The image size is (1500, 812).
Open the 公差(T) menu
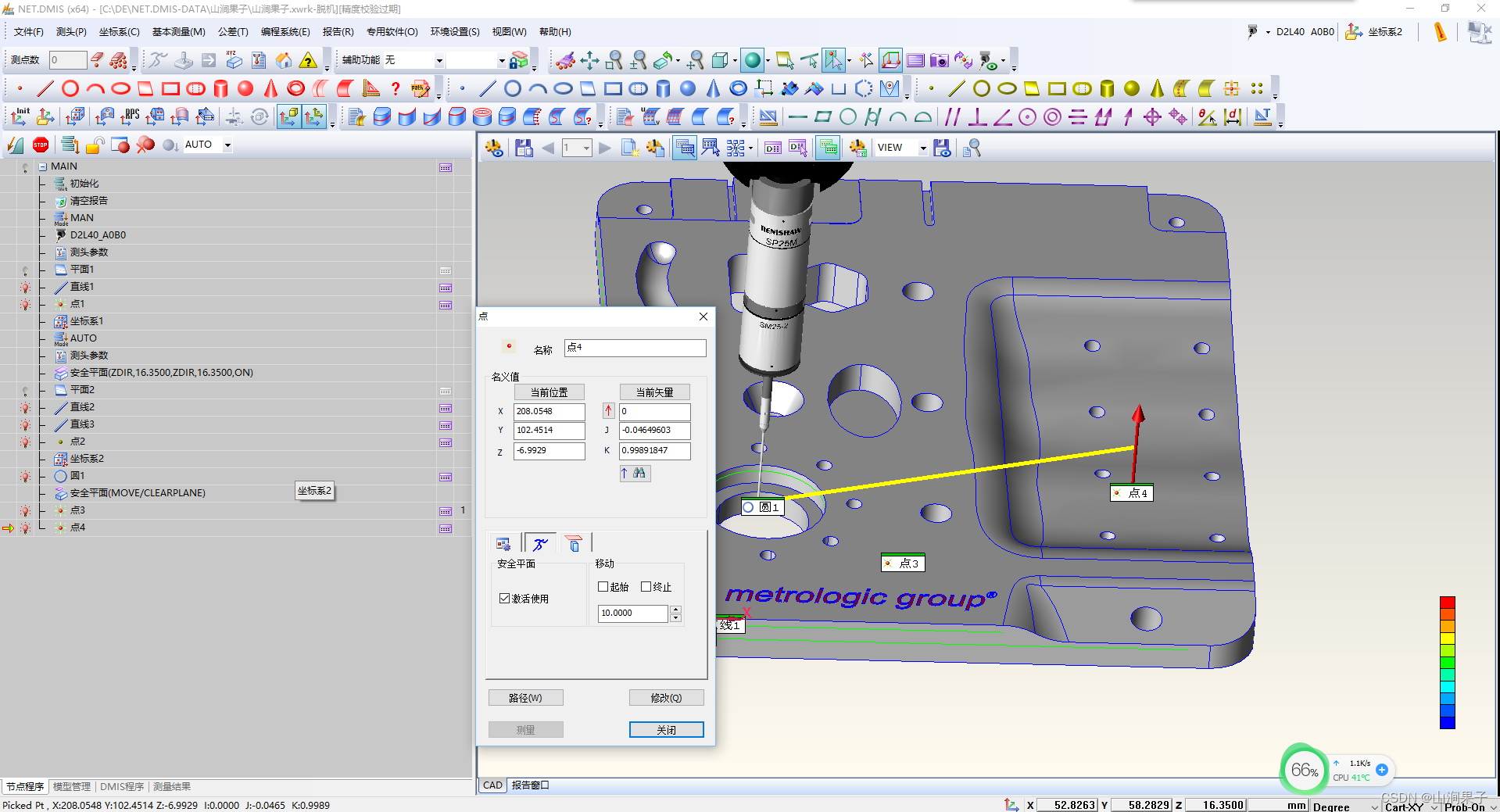click(x=233, y=32)
